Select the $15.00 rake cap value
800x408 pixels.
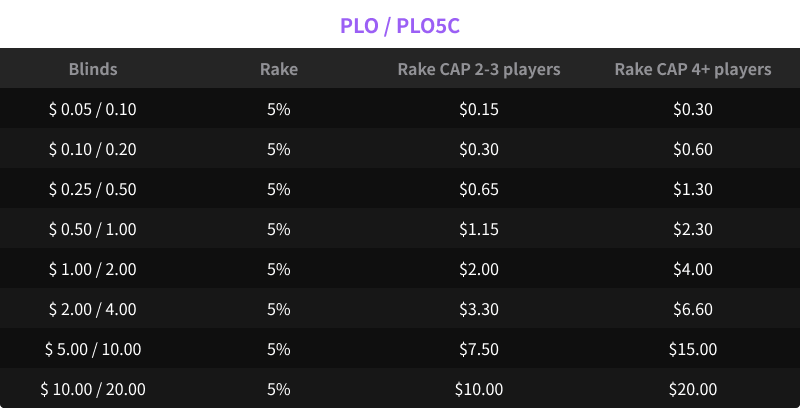pos(693,349)
